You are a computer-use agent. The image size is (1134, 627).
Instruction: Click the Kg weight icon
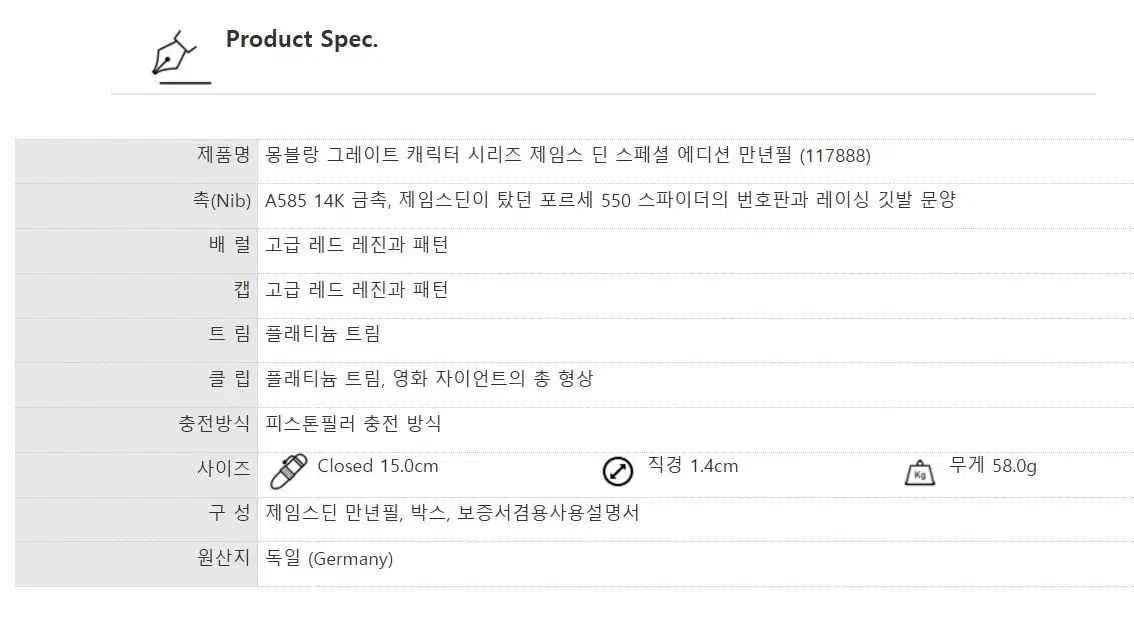point(919,472)
